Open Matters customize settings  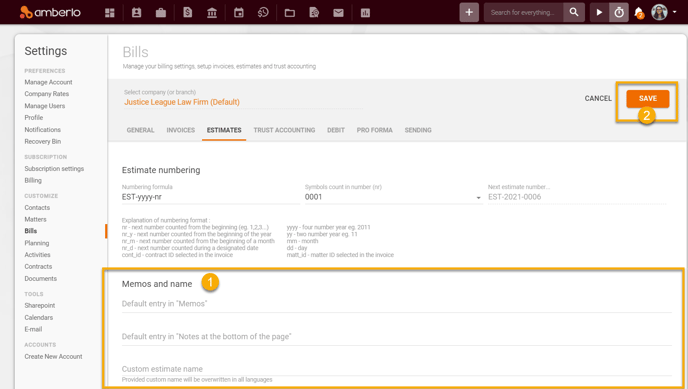[36, 219]
